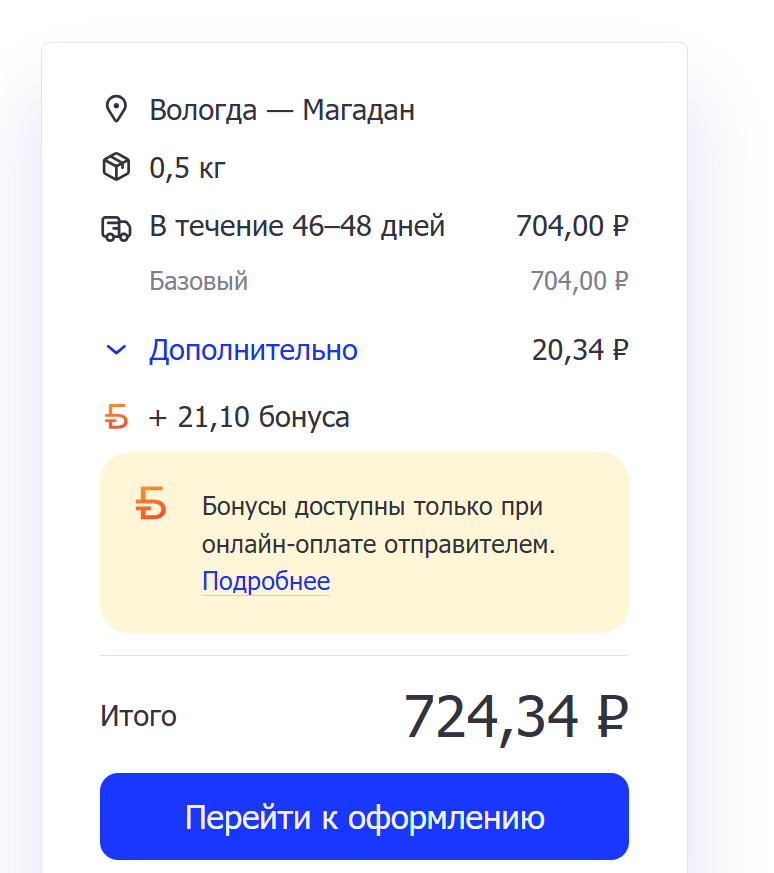Click the orange bonus icon beside 21,10

click(116, 416)
